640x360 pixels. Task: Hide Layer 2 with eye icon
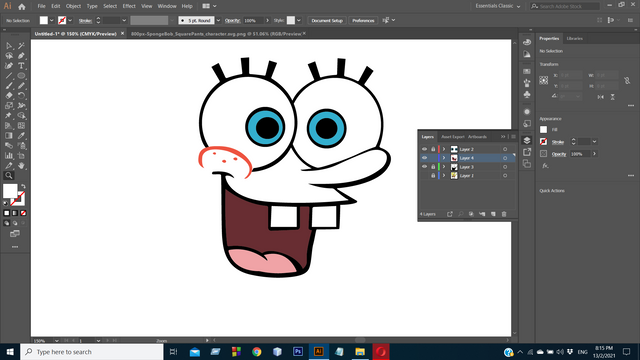424,149
